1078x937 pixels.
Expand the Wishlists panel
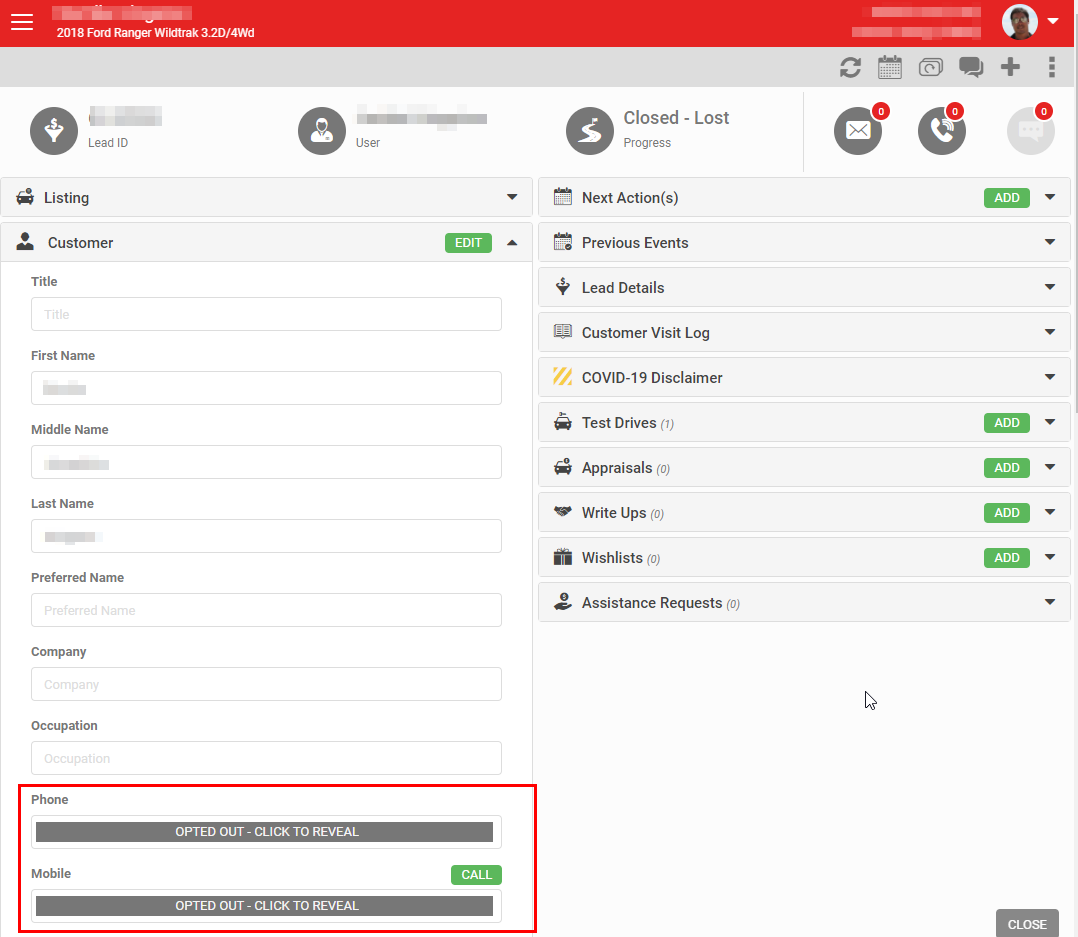(x=1050, y=557)
